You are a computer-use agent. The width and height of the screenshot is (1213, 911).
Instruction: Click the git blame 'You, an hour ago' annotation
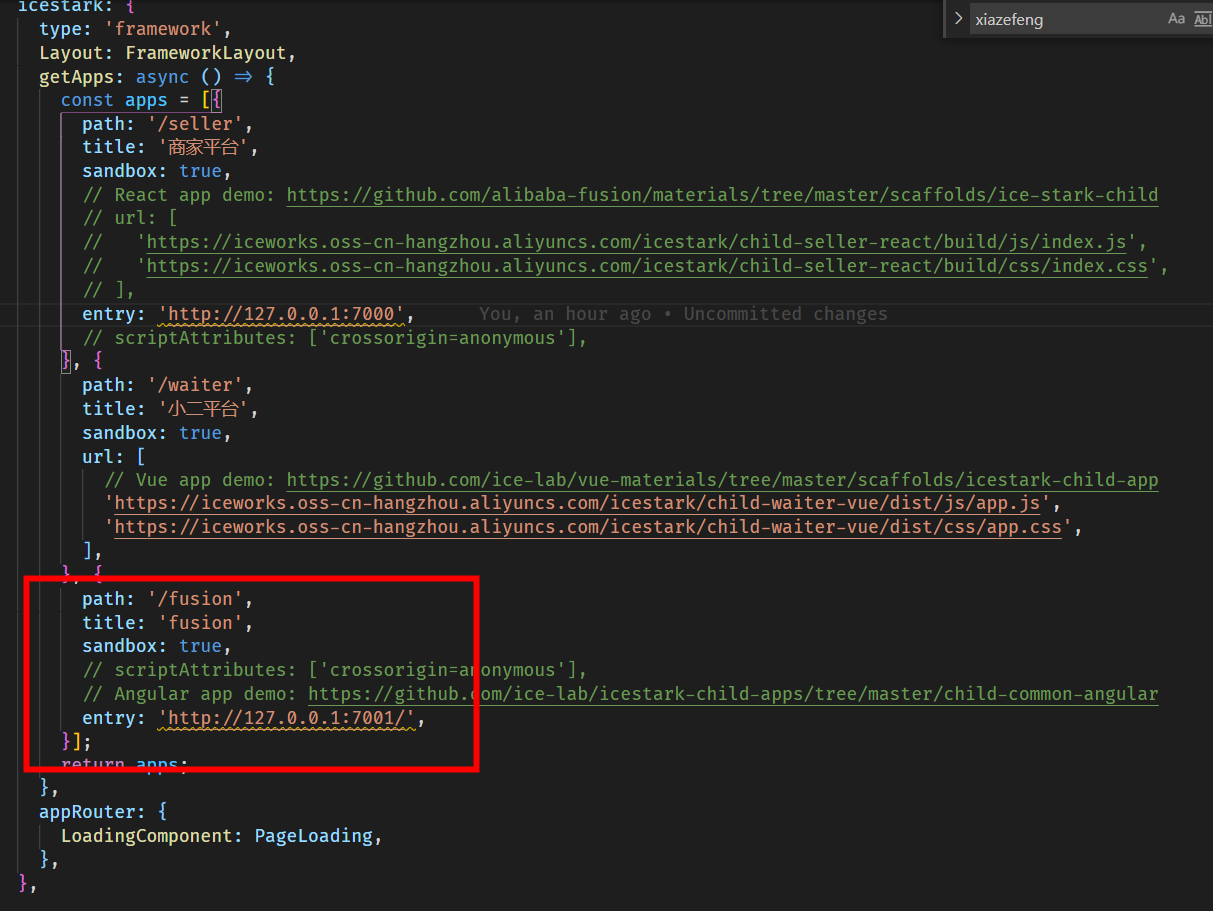point(683,314)
